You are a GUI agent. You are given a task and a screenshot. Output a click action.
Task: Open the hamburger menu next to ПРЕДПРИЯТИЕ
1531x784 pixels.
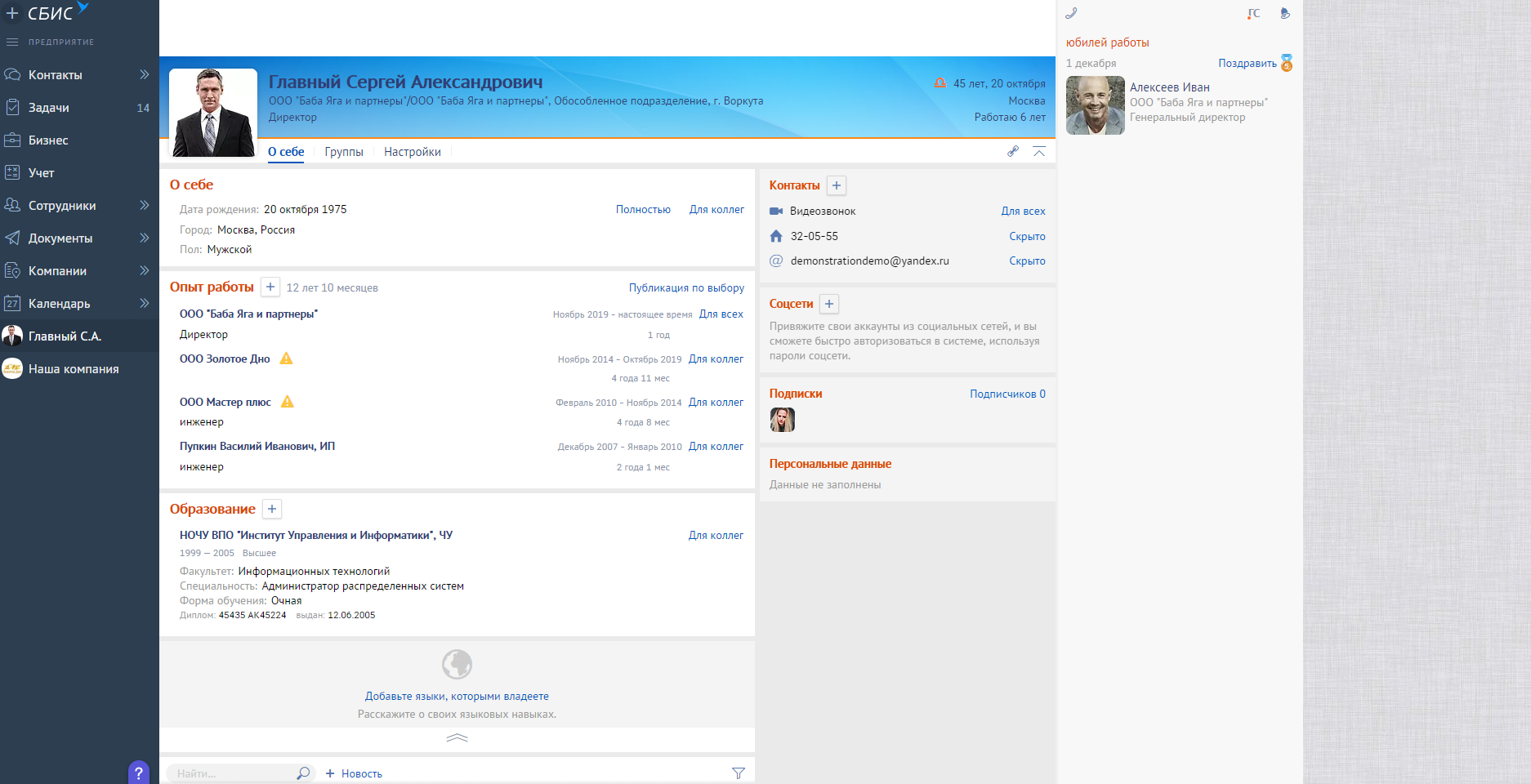(x=12, y=42)
